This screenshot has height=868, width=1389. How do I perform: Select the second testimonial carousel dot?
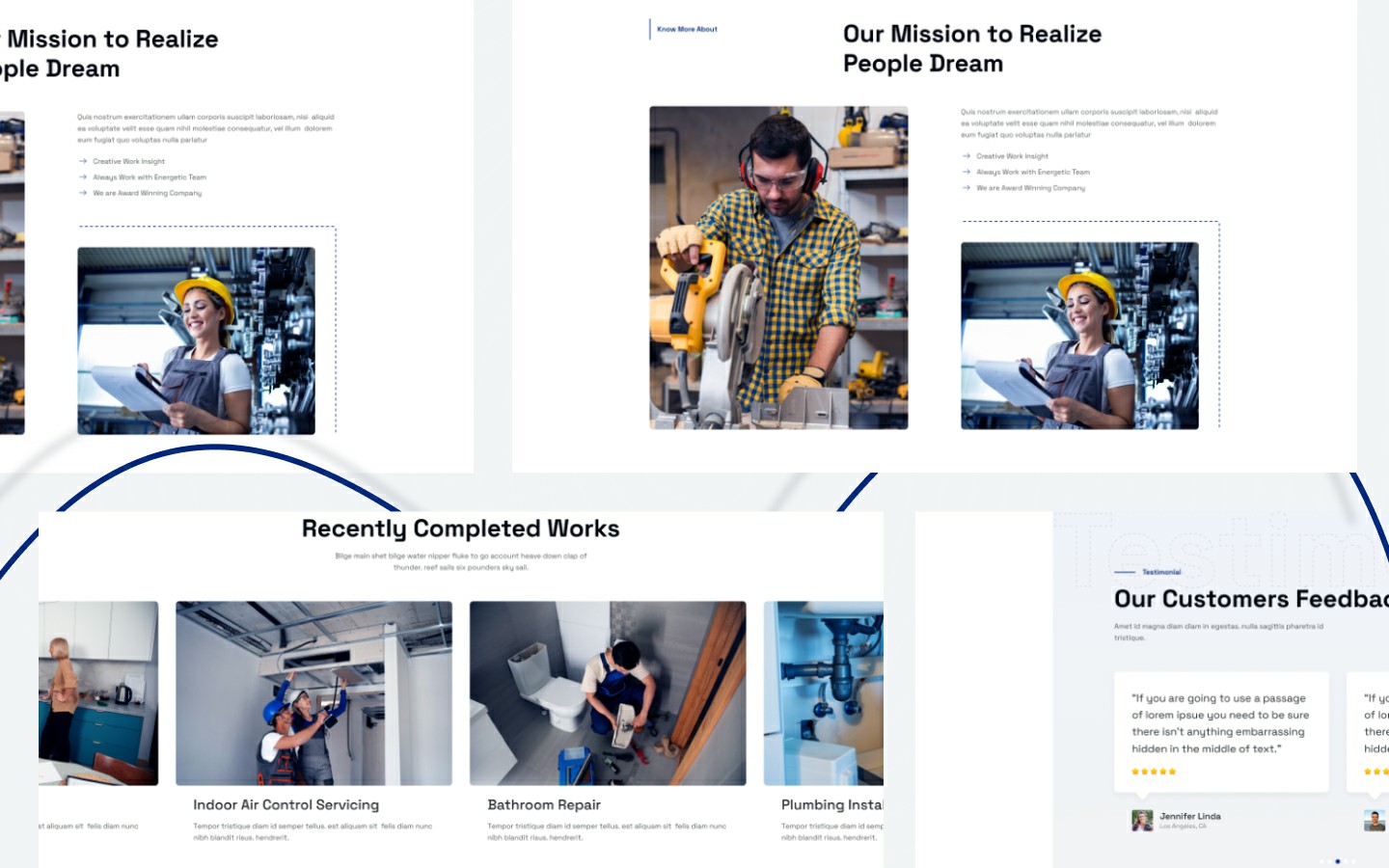(1329, 860)
